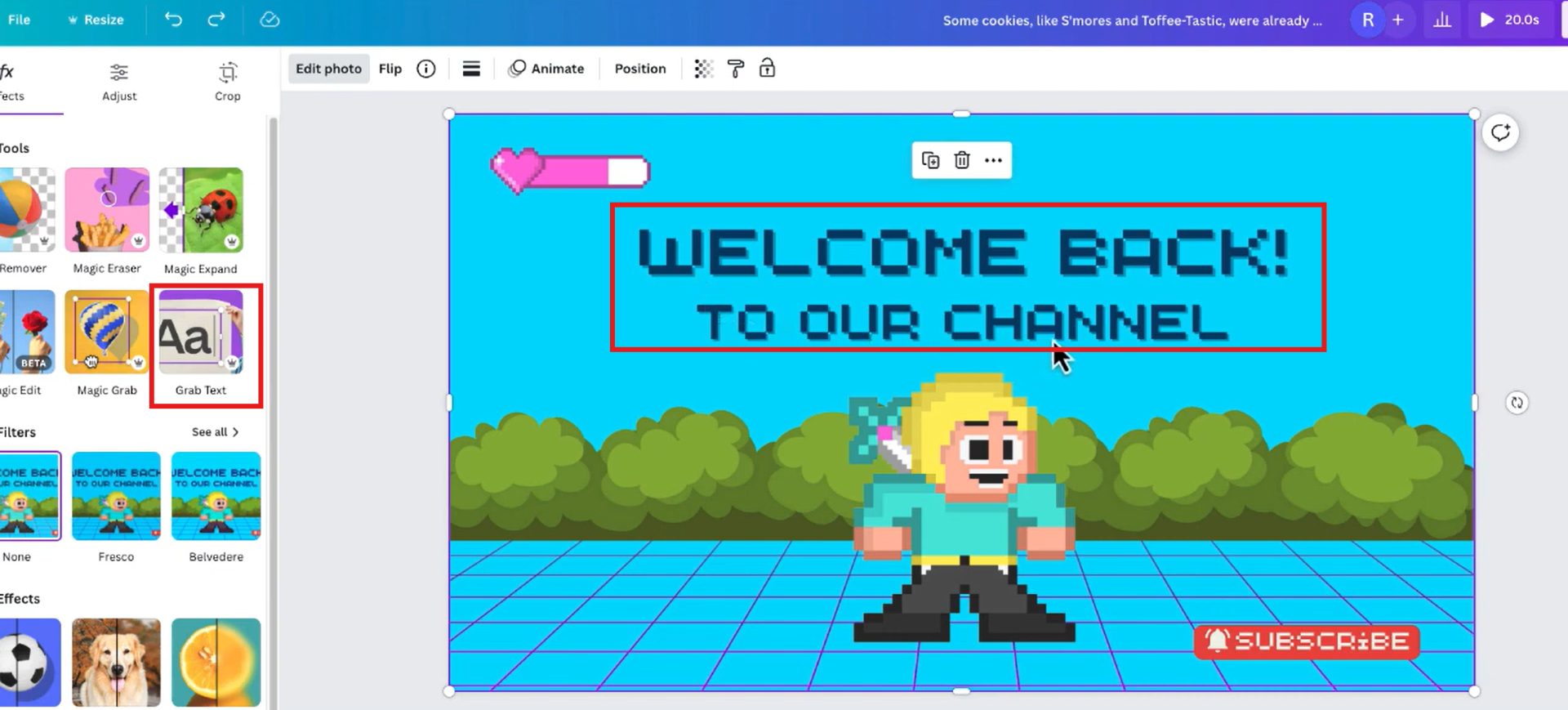Toggle the lock icon in toolbar
This screenshot has width=1568, height=710.
pyautogui.click(x=767, y=68)
